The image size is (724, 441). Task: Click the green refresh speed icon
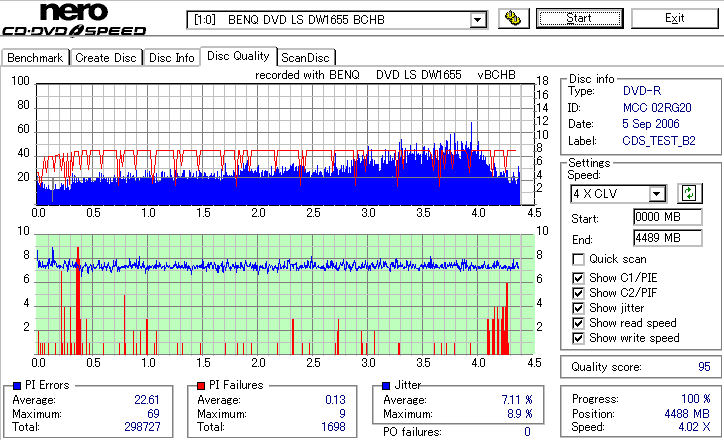tap(689, 193)
